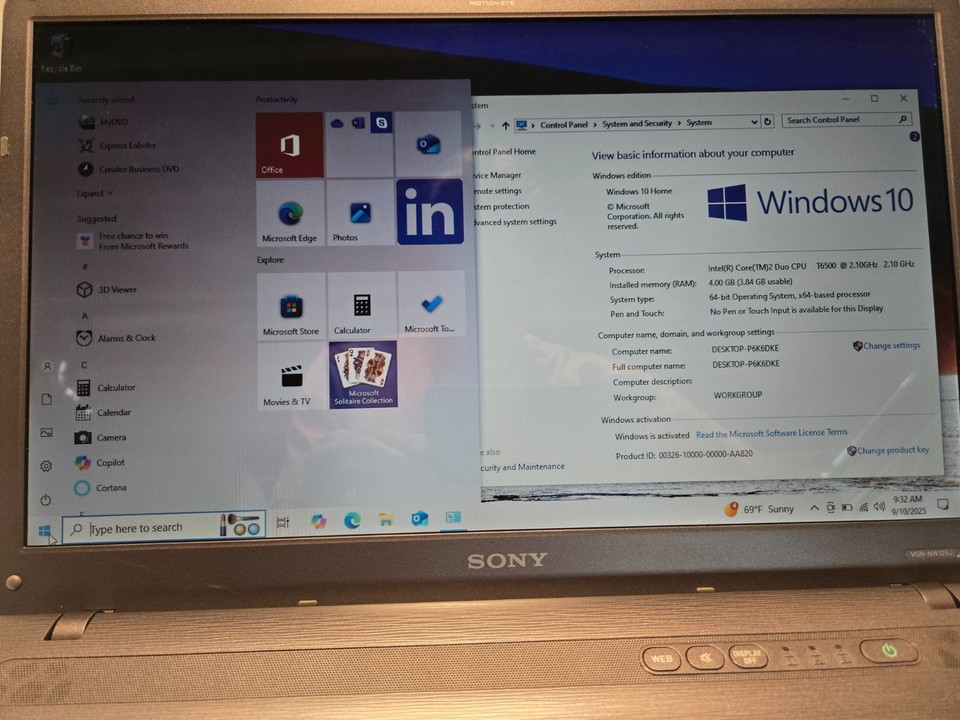Launch Microsoft Solitaire Collection
This screenshot has height=720, width=960.
pos(362,376)
